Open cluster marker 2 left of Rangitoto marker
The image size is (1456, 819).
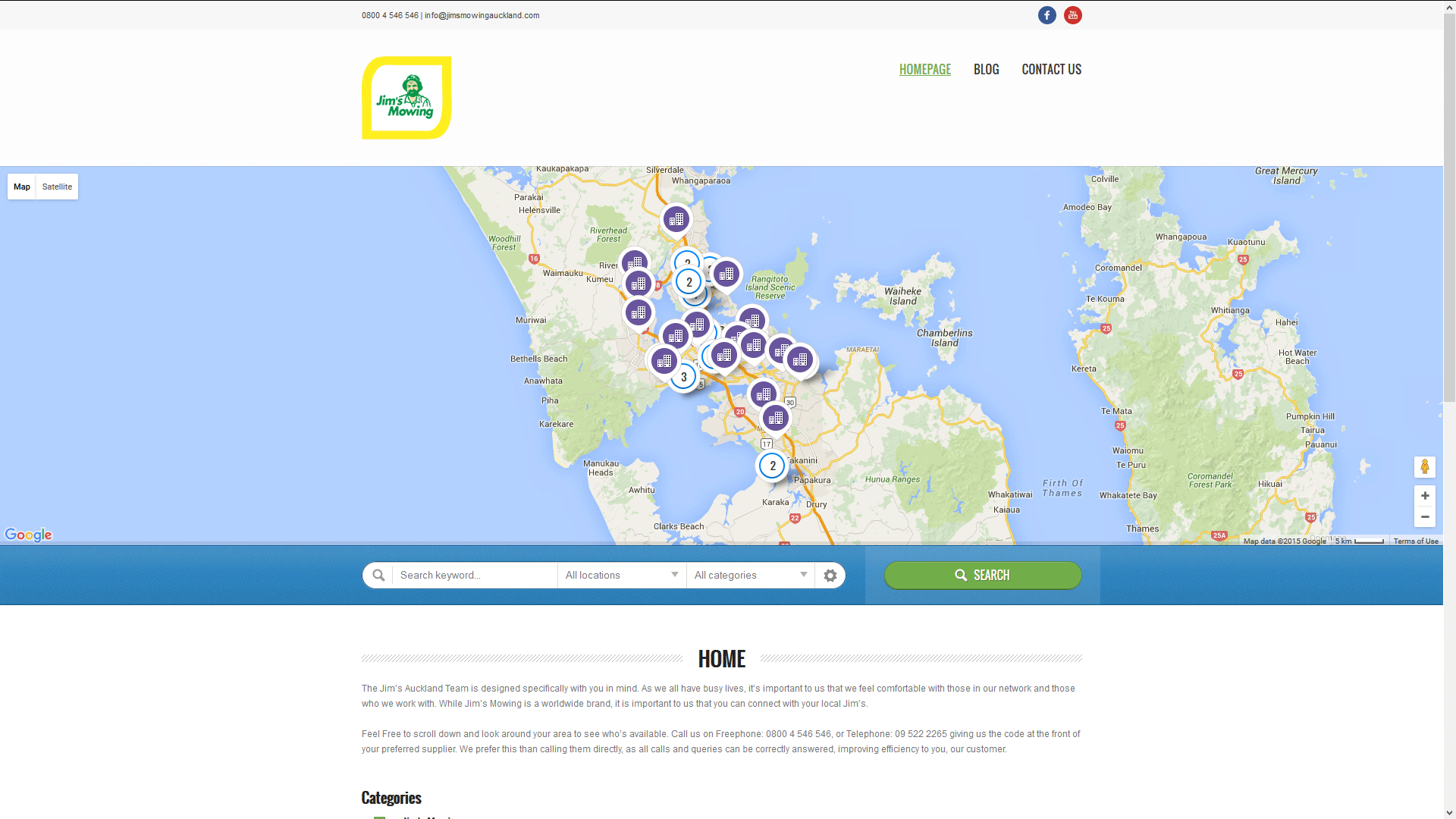point(689,282)
